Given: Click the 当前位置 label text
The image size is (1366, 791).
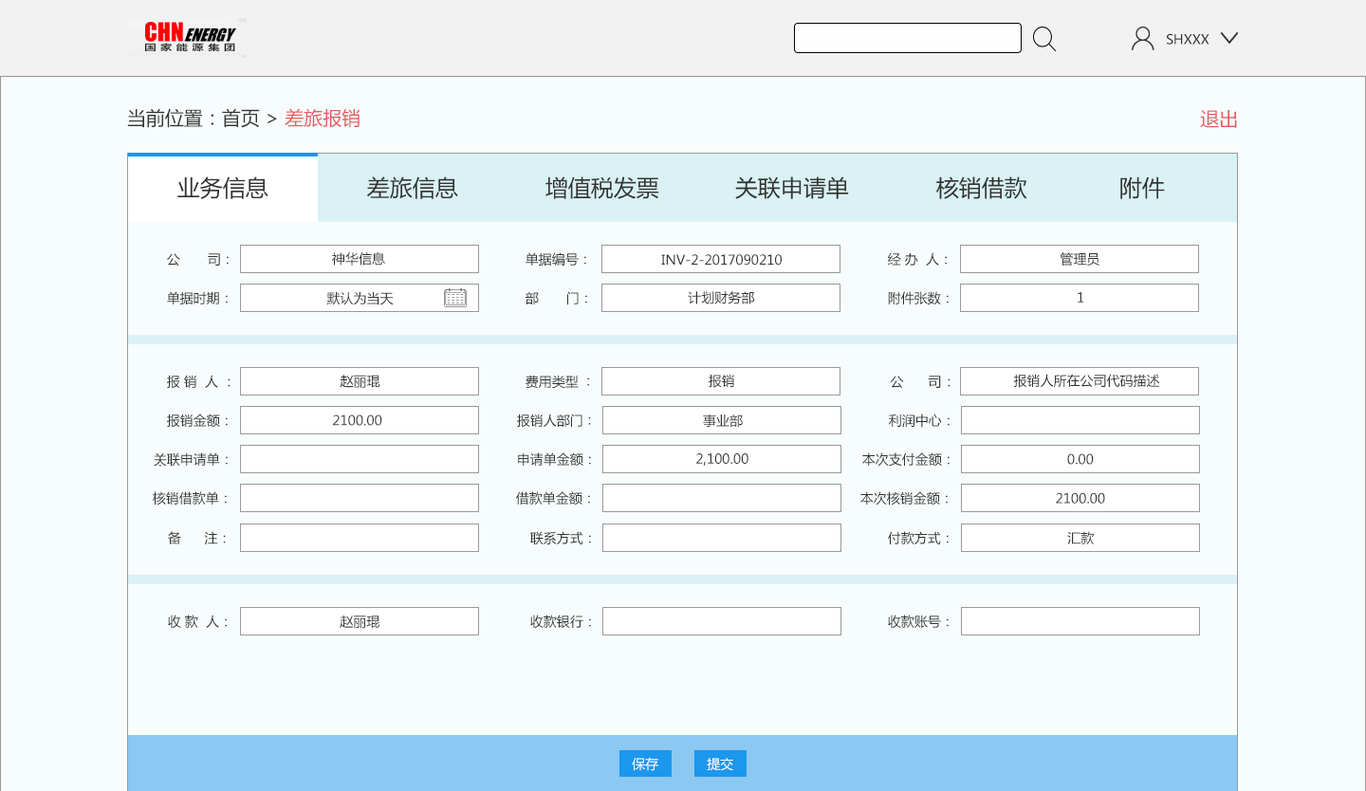Looking at the screenshot, I should (164, 118).
